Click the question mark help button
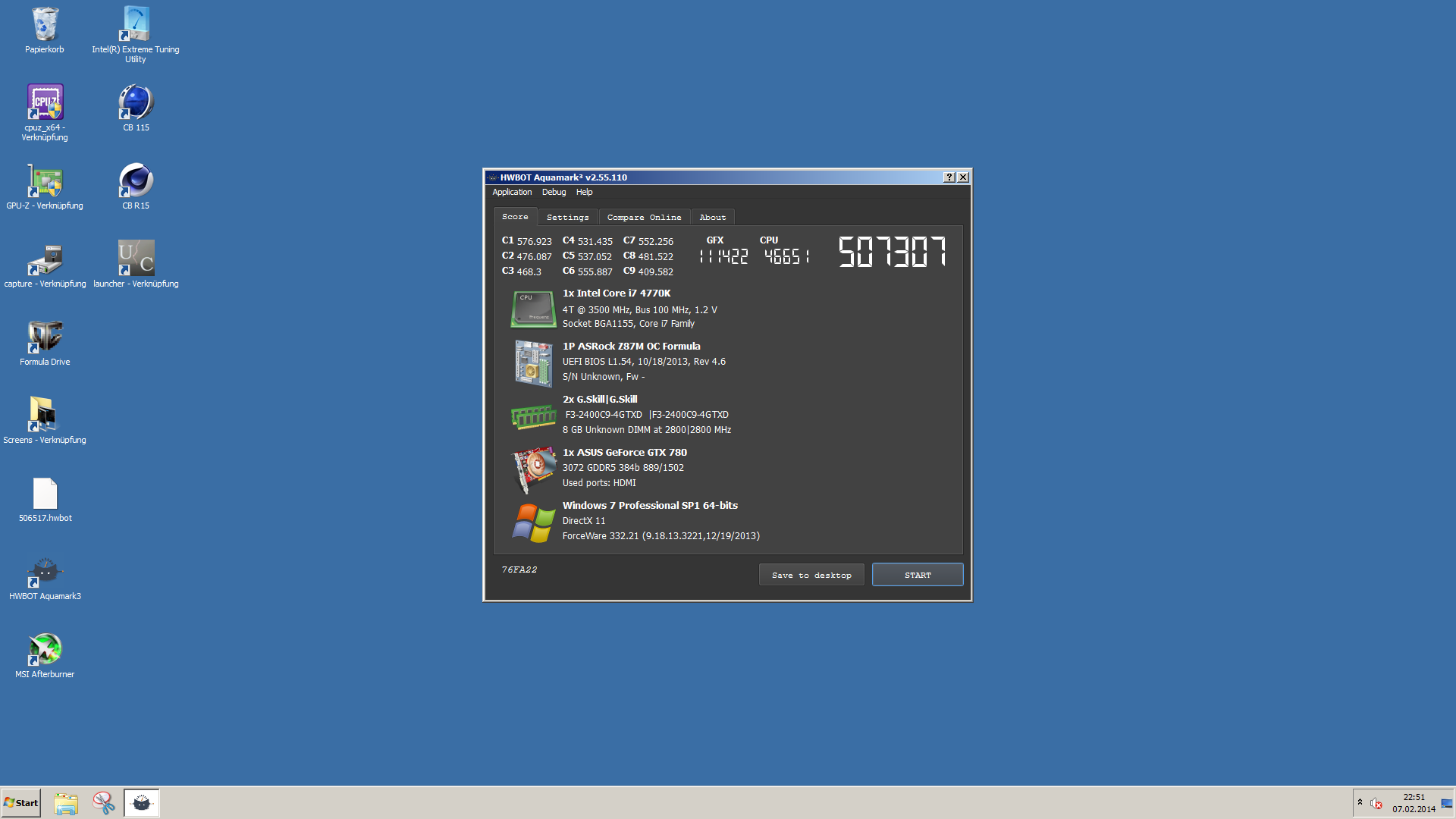This screenshot has width=1456, height=819. [x=949, y=177]
